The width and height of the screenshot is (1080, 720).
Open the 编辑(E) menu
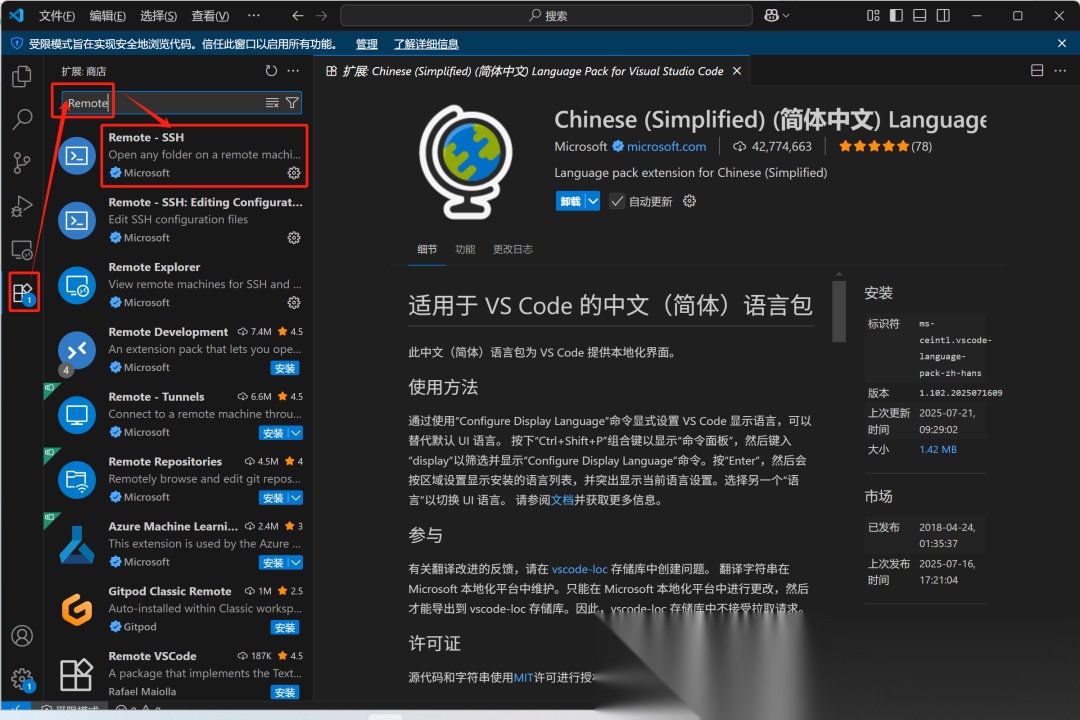coord(107,16)
